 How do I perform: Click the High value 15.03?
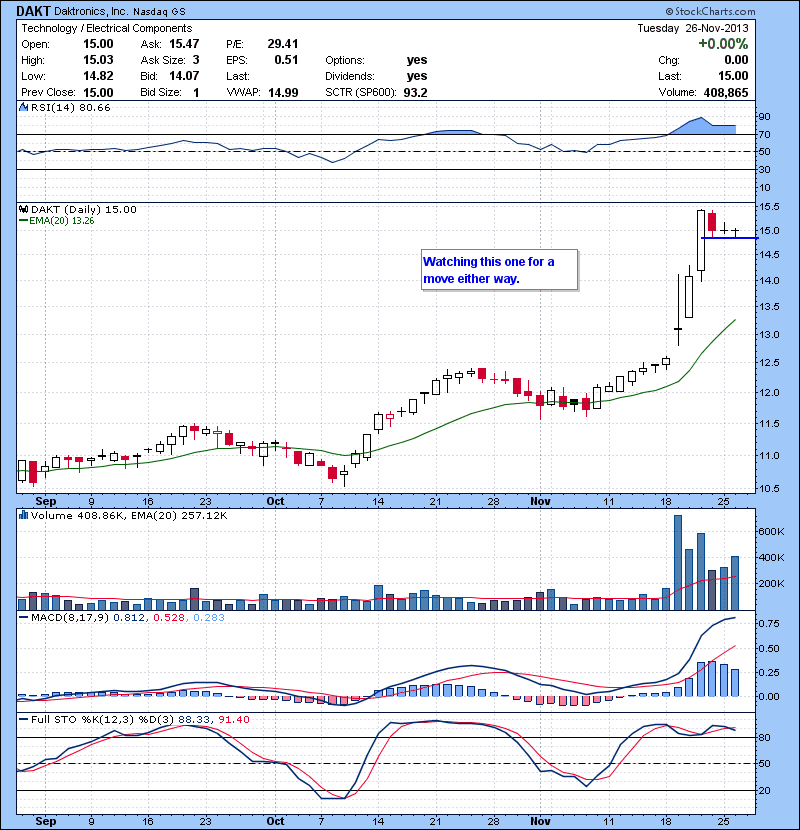[x=98, y=60]
